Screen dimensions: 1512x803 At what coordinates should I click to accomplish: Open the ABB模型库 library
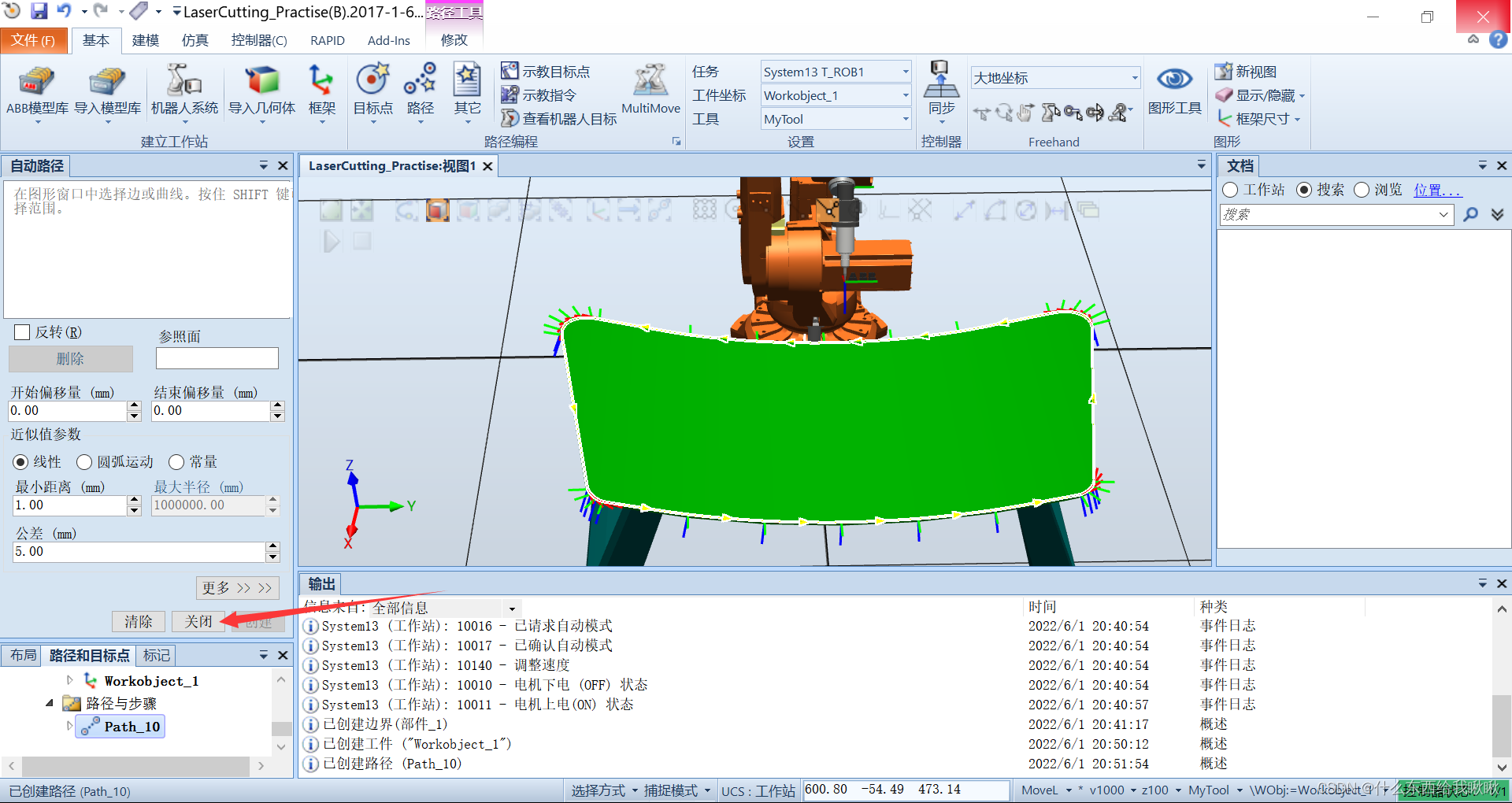click(x=37, y=91)
